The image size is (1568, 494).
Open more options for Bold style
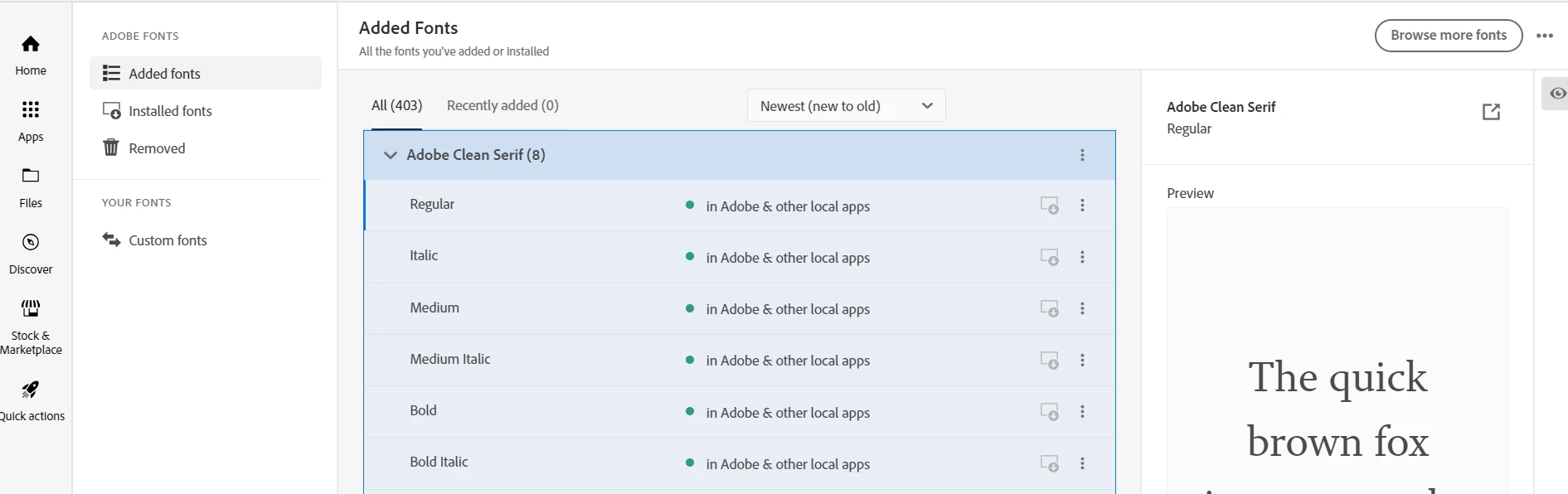[x=1082, y=411]
